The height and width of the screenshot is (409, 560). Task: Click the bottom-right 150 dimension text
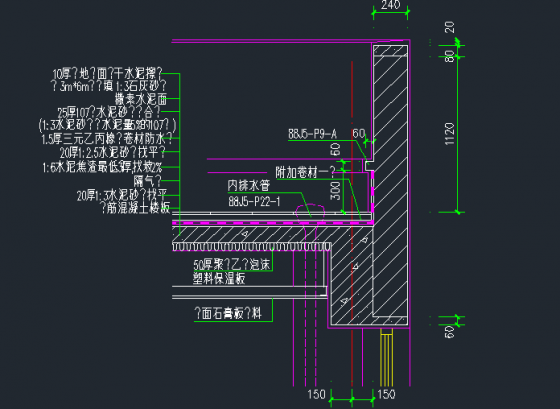[x=386, y=394]
